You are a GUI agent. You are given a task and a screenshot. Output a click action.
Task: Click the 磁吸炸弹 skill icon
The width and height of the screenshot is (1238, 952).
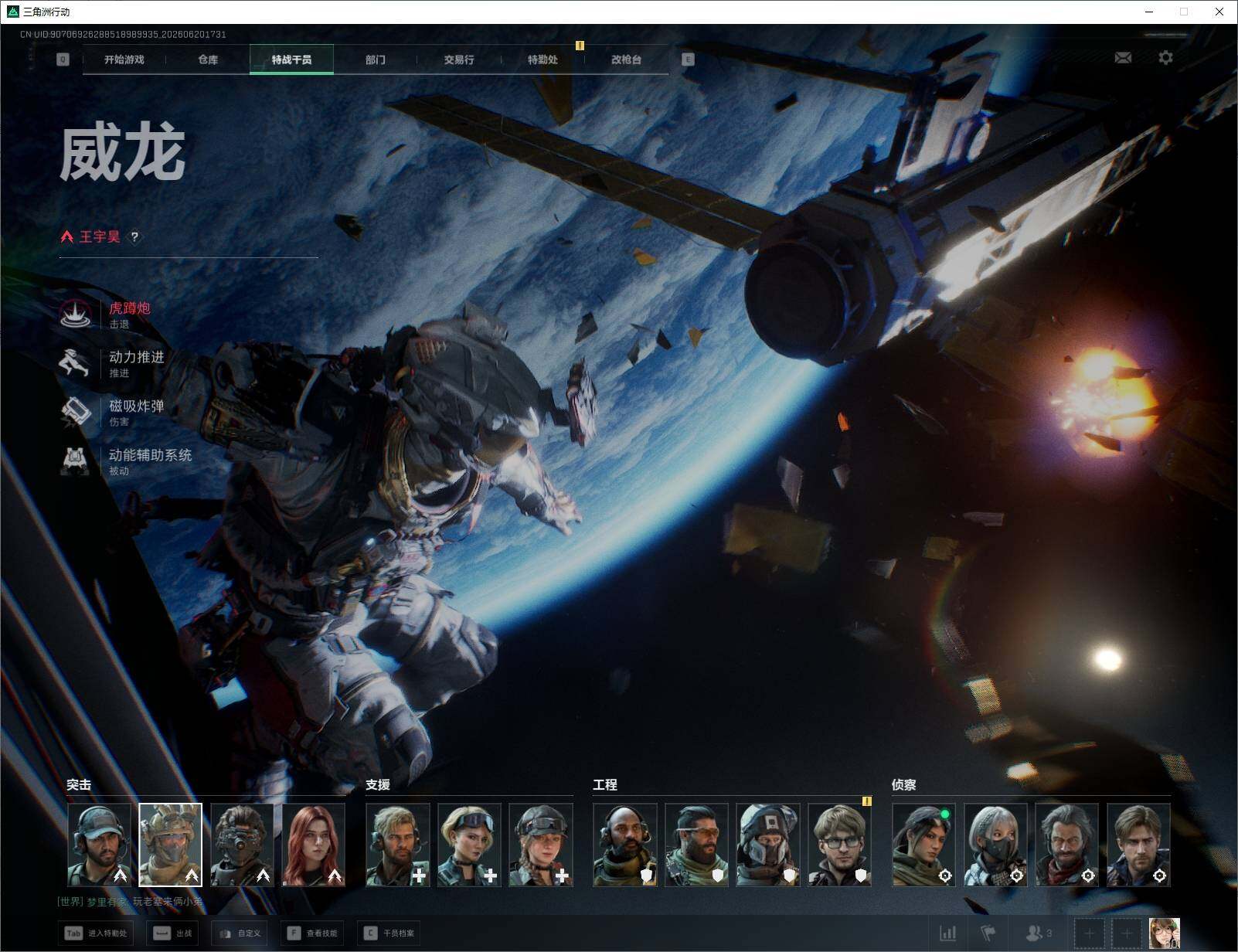[x=76, y=411]
